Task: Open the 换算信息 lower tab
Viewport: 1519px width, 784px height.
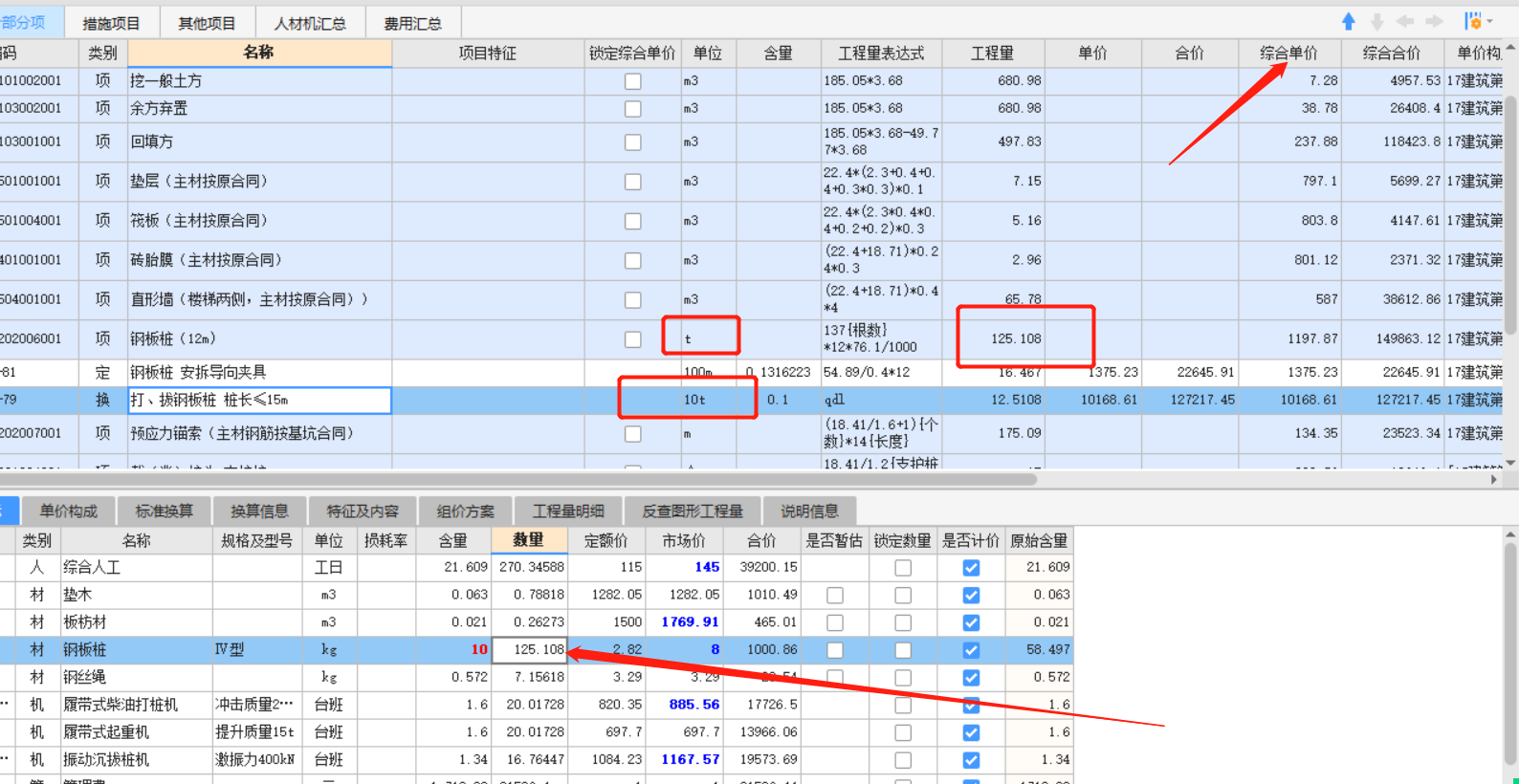Action: pos(260,511)
